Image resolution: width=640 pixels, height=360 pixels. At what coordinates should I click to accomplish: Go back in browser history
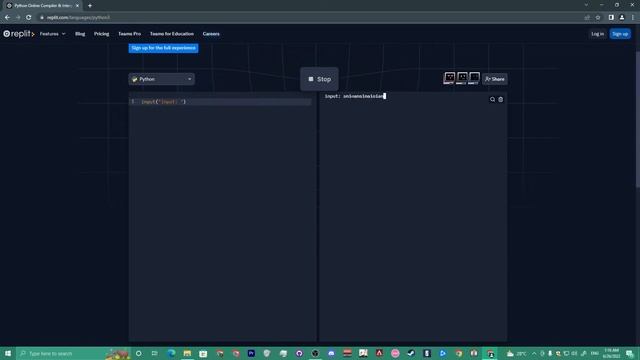point(7,18)
